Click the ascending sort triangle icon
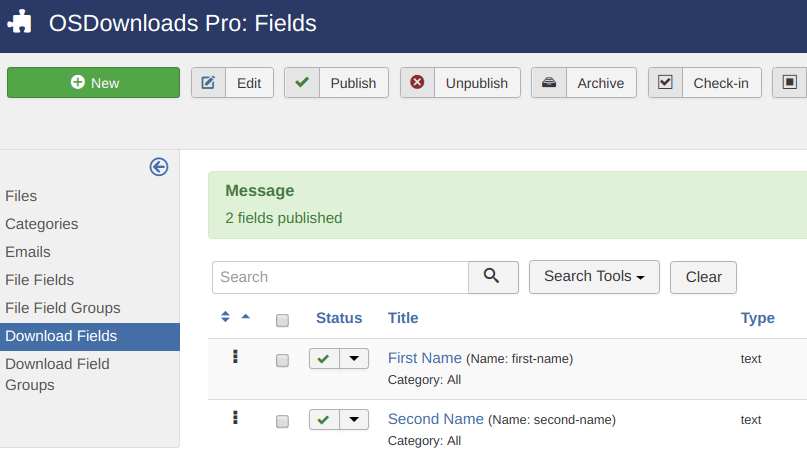This screenshot has height=456, width=807. [x=245, y=317]
